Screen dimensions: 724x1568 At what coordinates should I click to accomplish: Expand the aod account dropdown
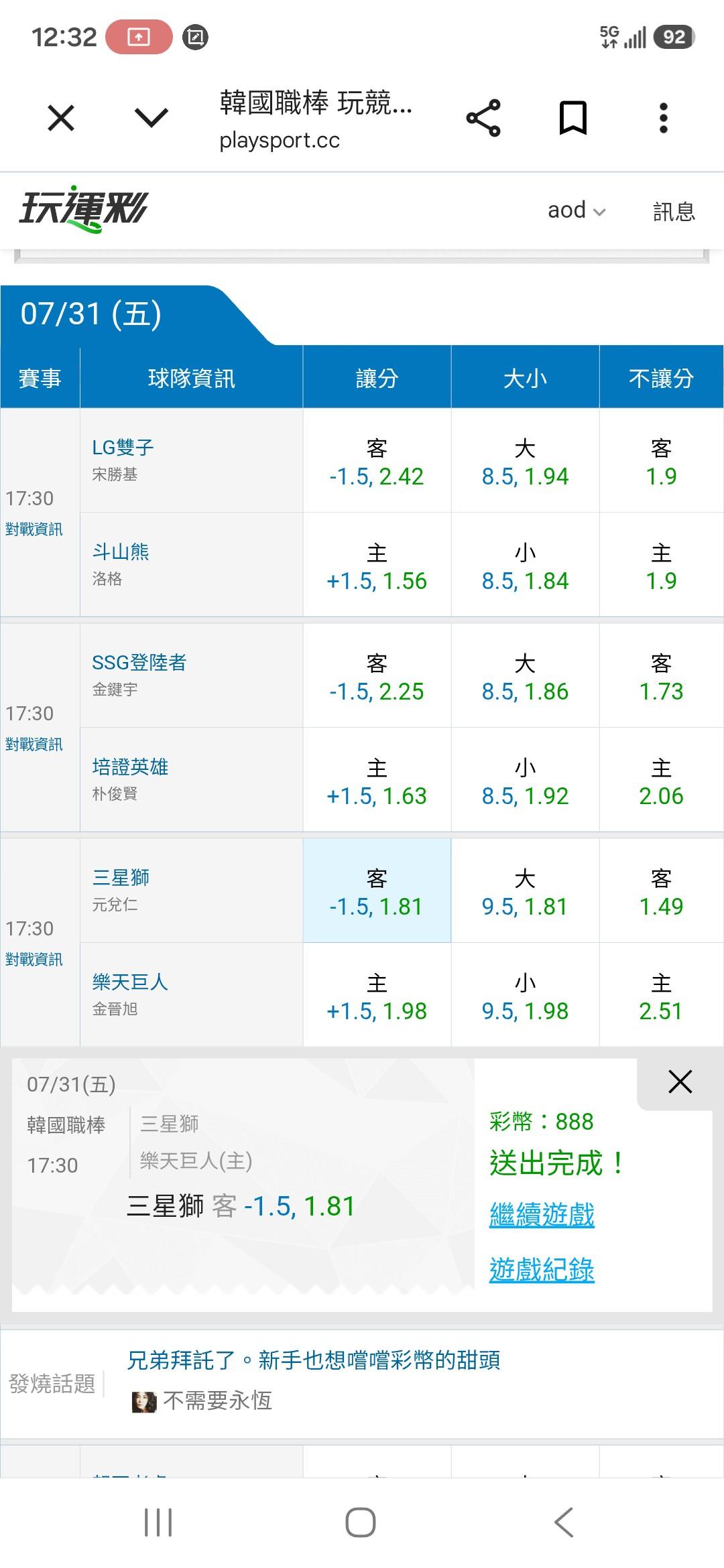[577, 210]
